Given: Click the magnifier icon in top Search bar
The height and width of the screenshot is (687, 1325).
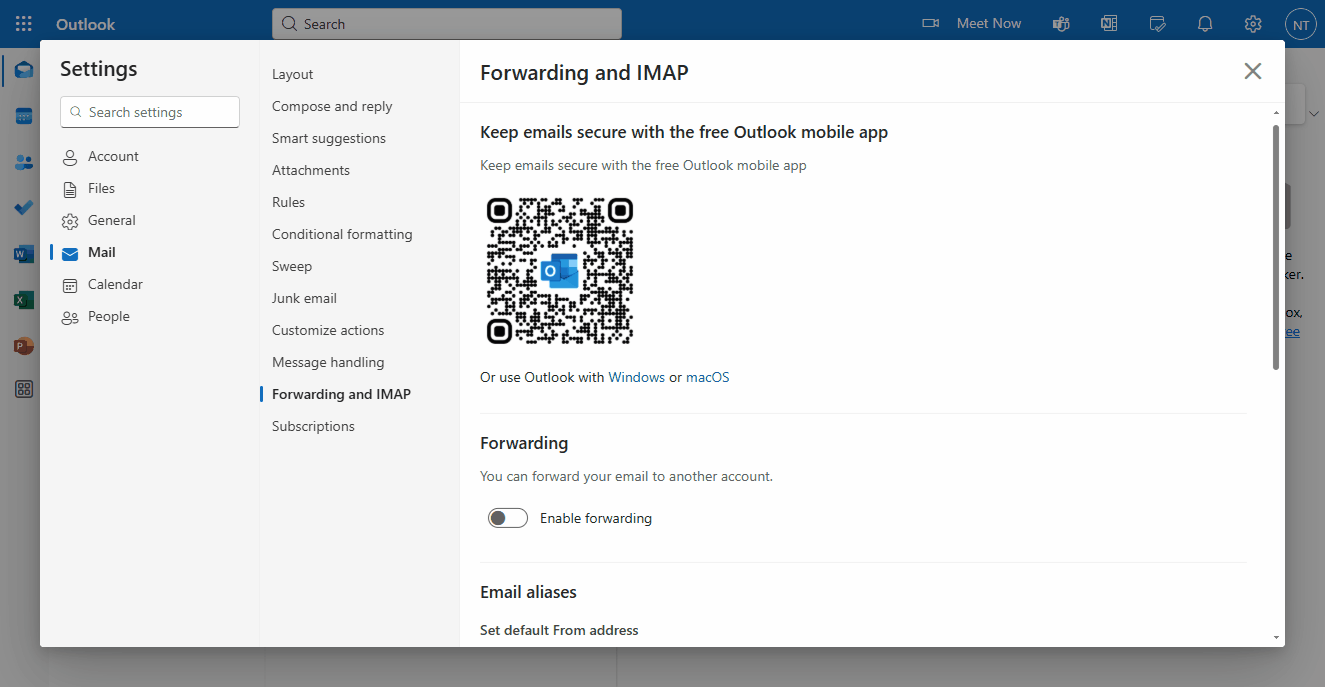Looking at the screenshot, I should tap(289, 24).
